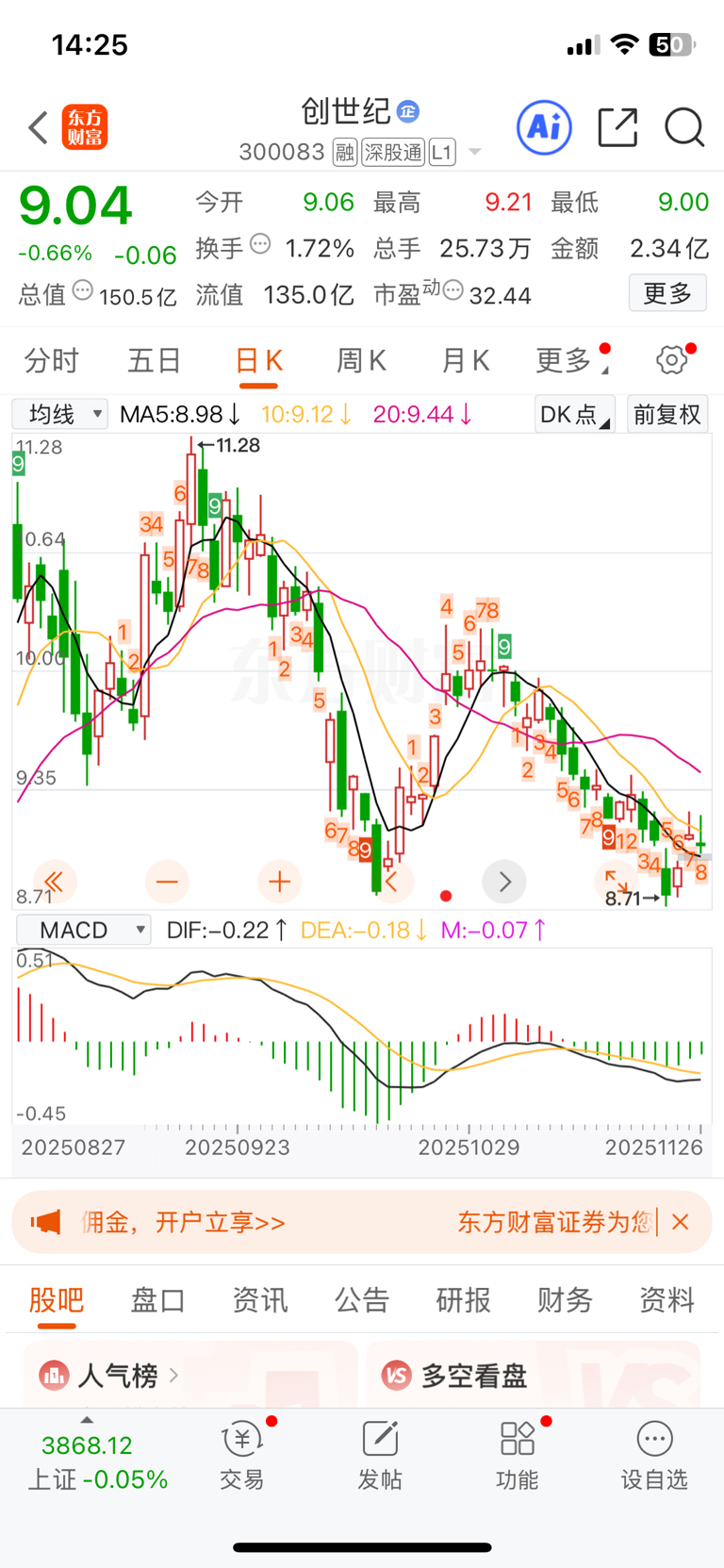
Task: Tap the MA20 9.44 value
Action: 423,414
